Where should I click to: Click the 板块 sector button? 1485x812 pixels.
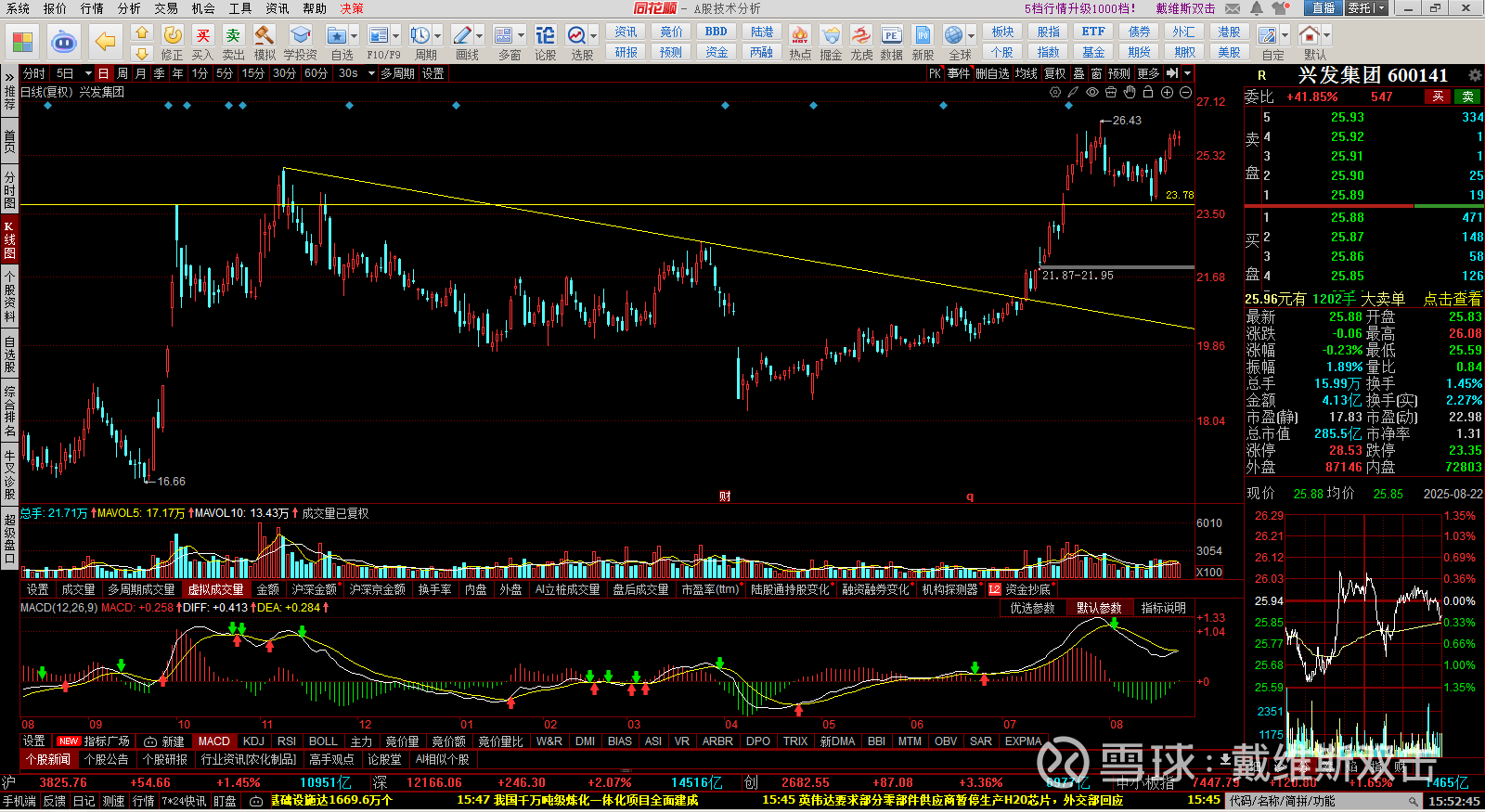(x=1002, y=32)
